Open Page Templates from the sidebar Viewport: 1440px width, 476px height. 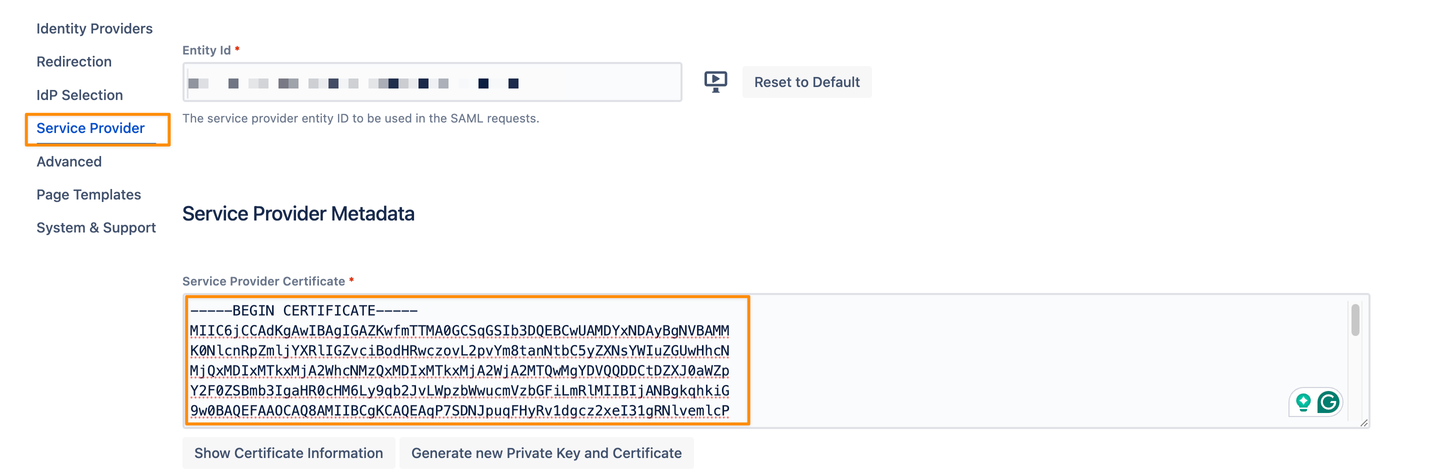[x=88, y=194]
